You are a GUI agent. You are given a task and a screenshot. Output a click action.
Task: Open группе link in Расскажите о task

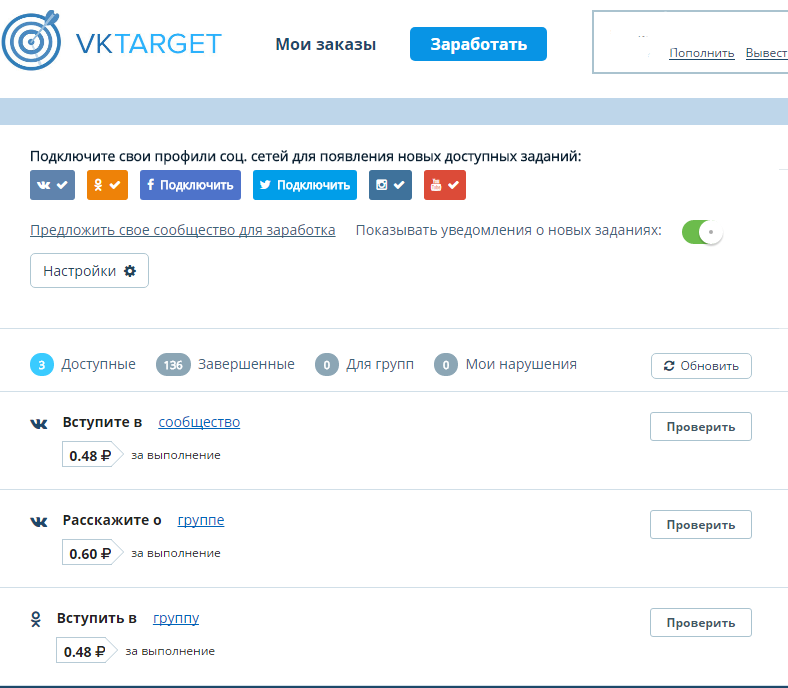(201, 521)
